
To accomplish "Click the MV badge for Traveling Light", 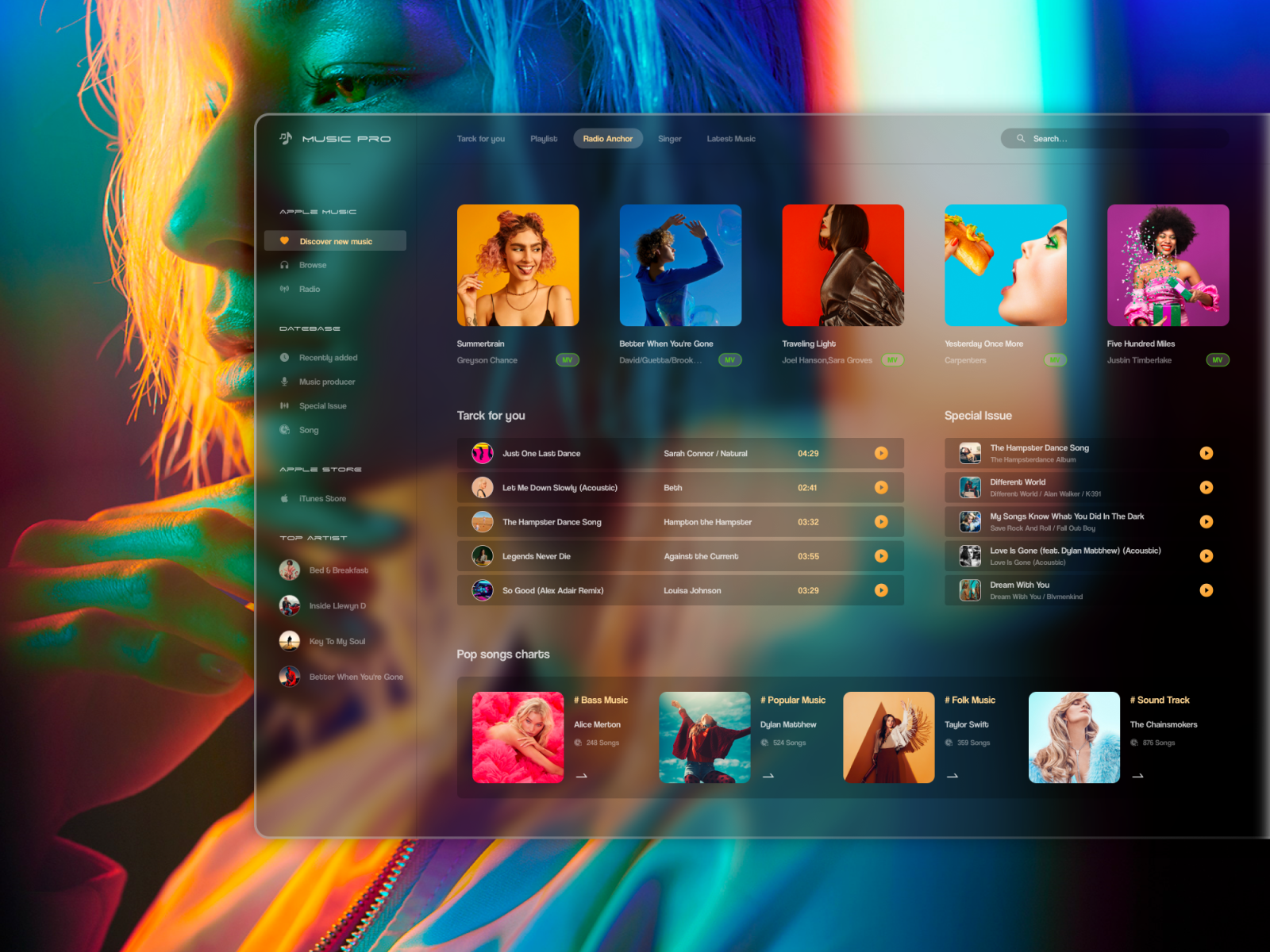I will (x=892, y=359).
